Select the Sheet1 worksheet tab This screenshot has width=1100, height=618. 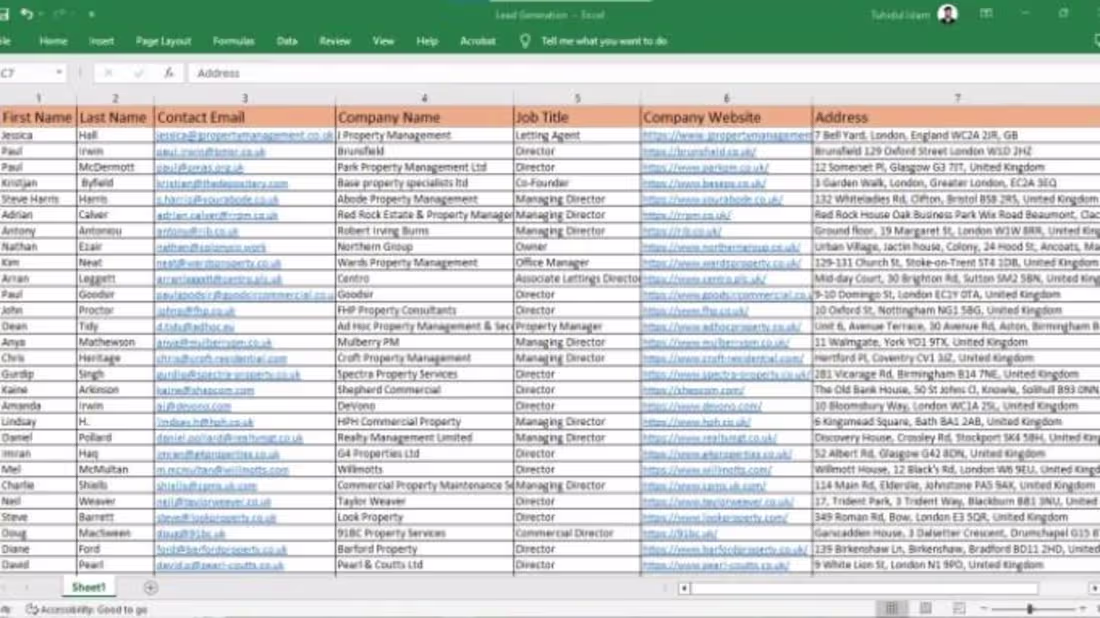point(88,587)
